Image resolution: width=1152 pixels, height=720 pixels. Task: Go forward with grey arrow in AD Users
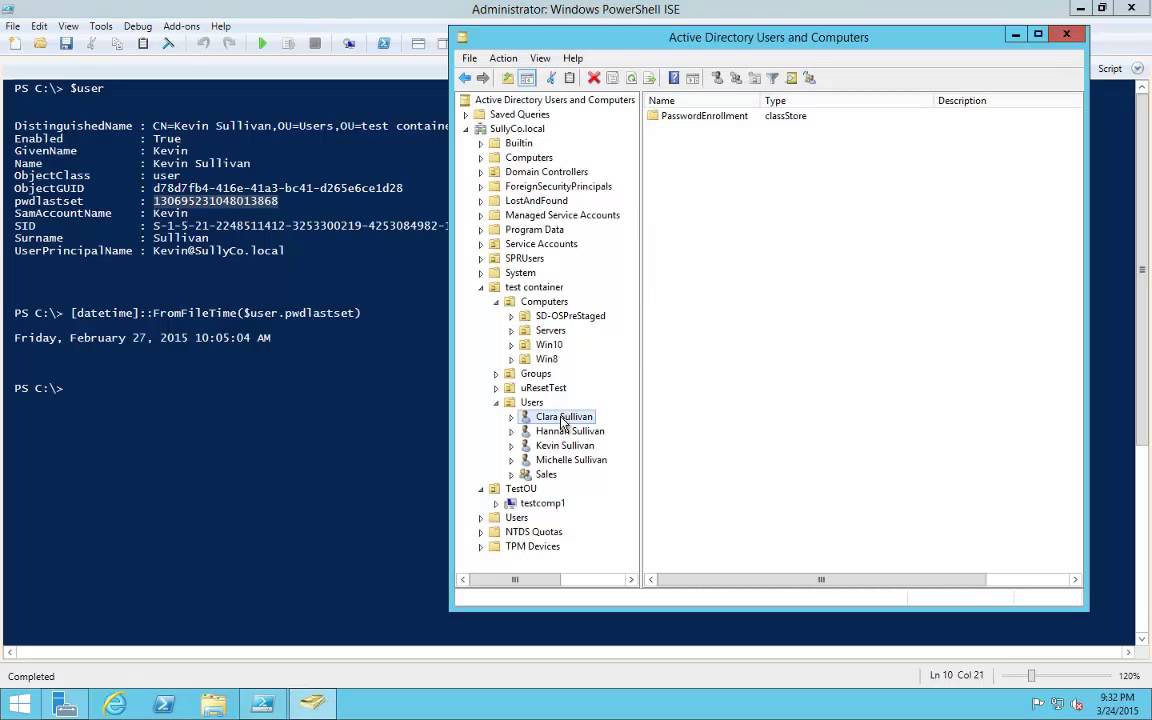click(x=483, y=78)
